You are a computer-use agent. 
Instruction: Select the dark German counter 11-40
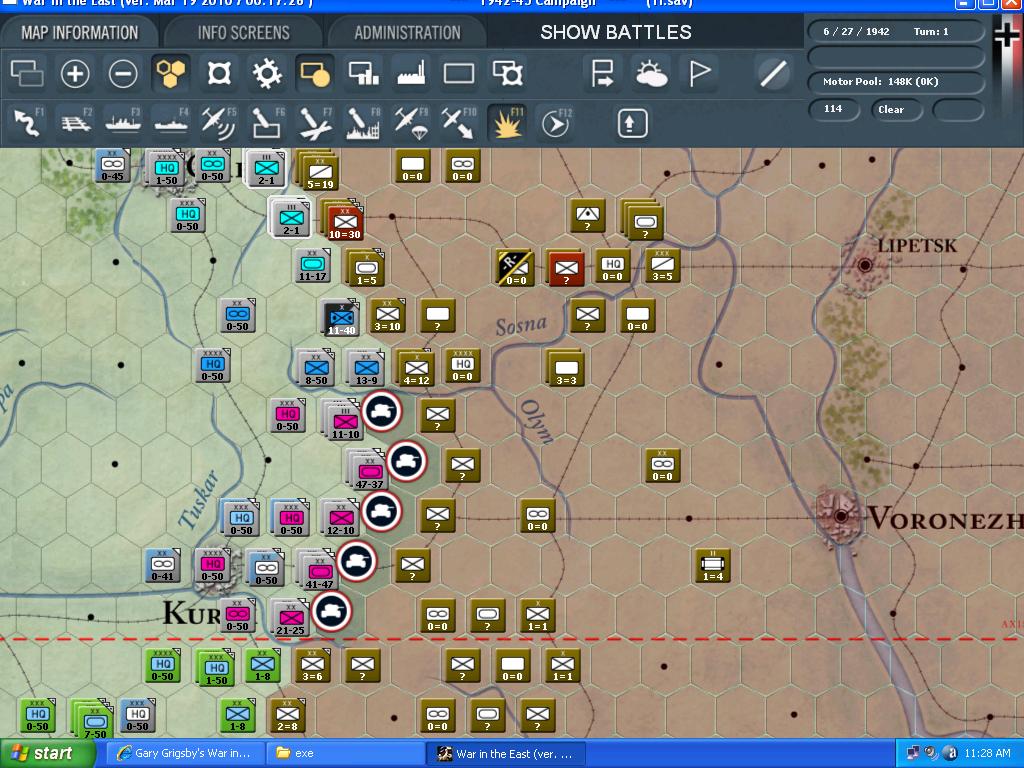pos(342,319)
